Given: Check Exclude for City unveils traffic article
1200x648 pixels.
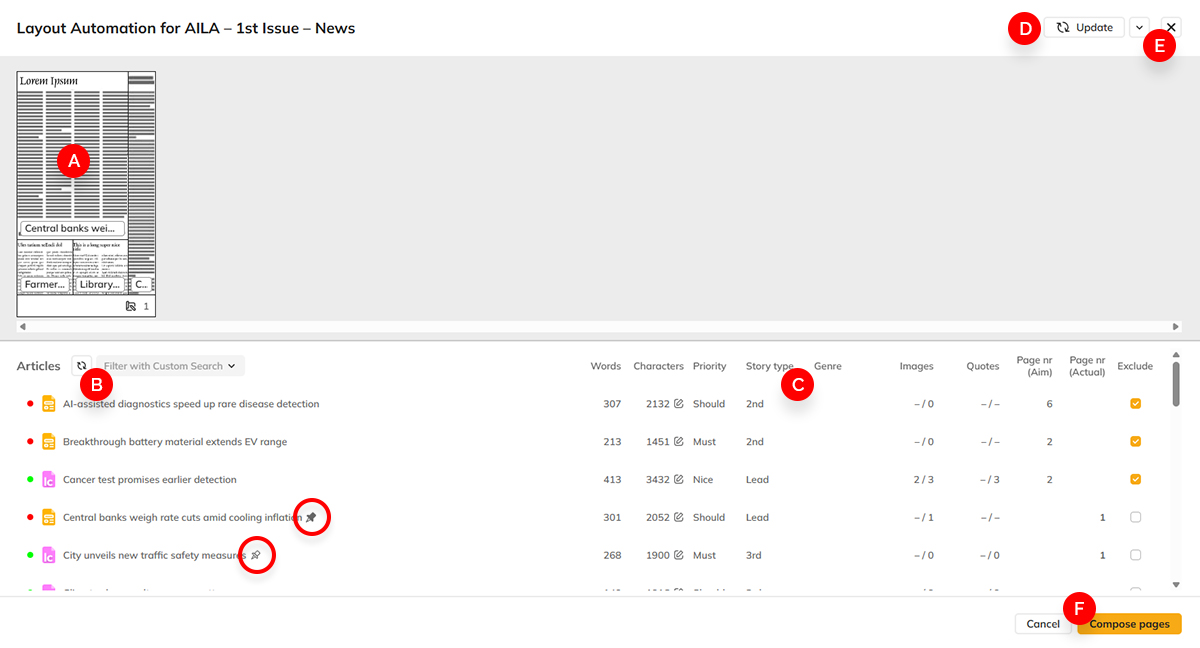Looking at the screenshot, I should coord(1135,555).
